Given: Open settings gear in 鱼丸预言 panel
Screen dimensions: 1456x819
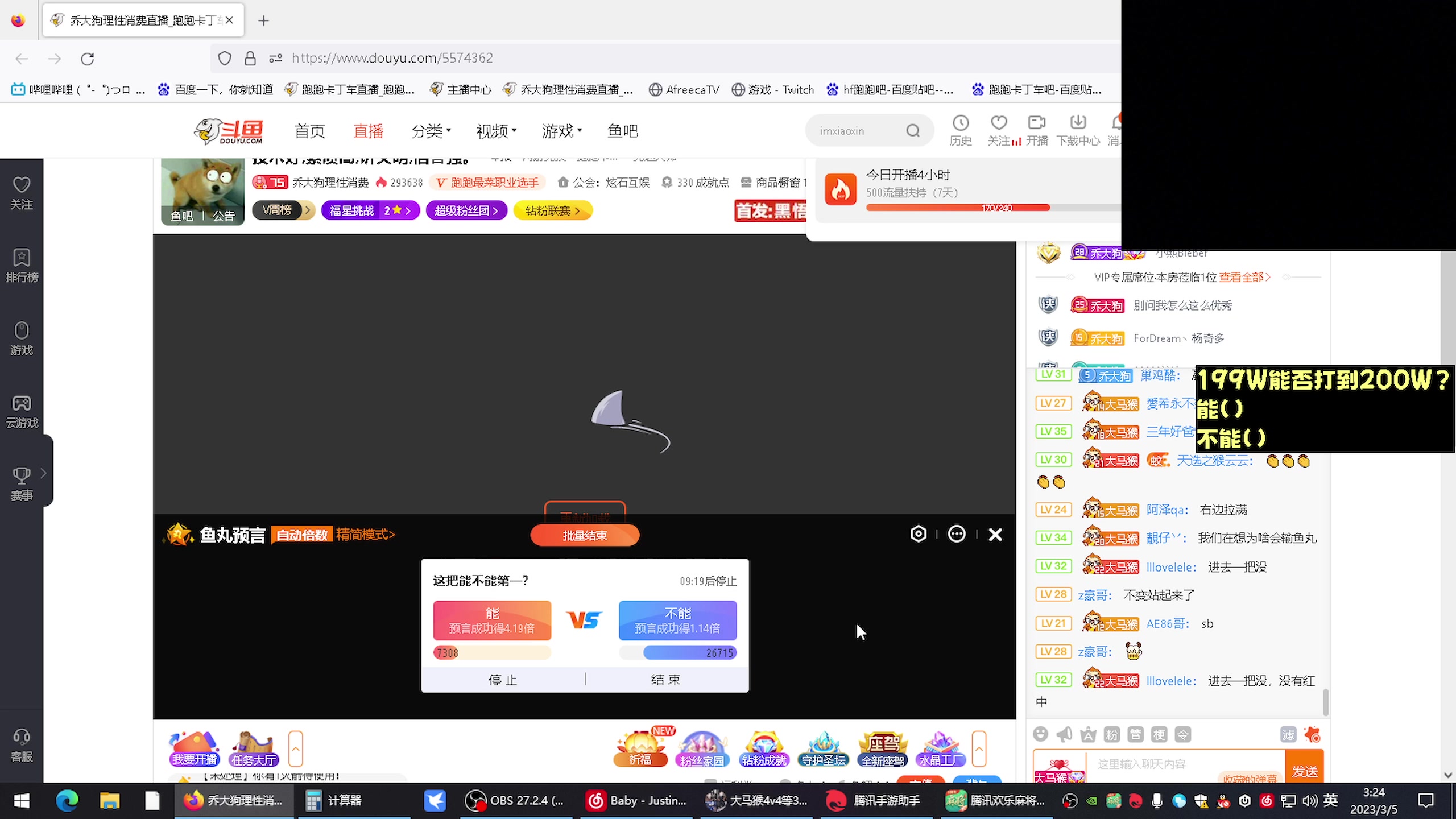Looking at the screenshot, I should [918, 533].
